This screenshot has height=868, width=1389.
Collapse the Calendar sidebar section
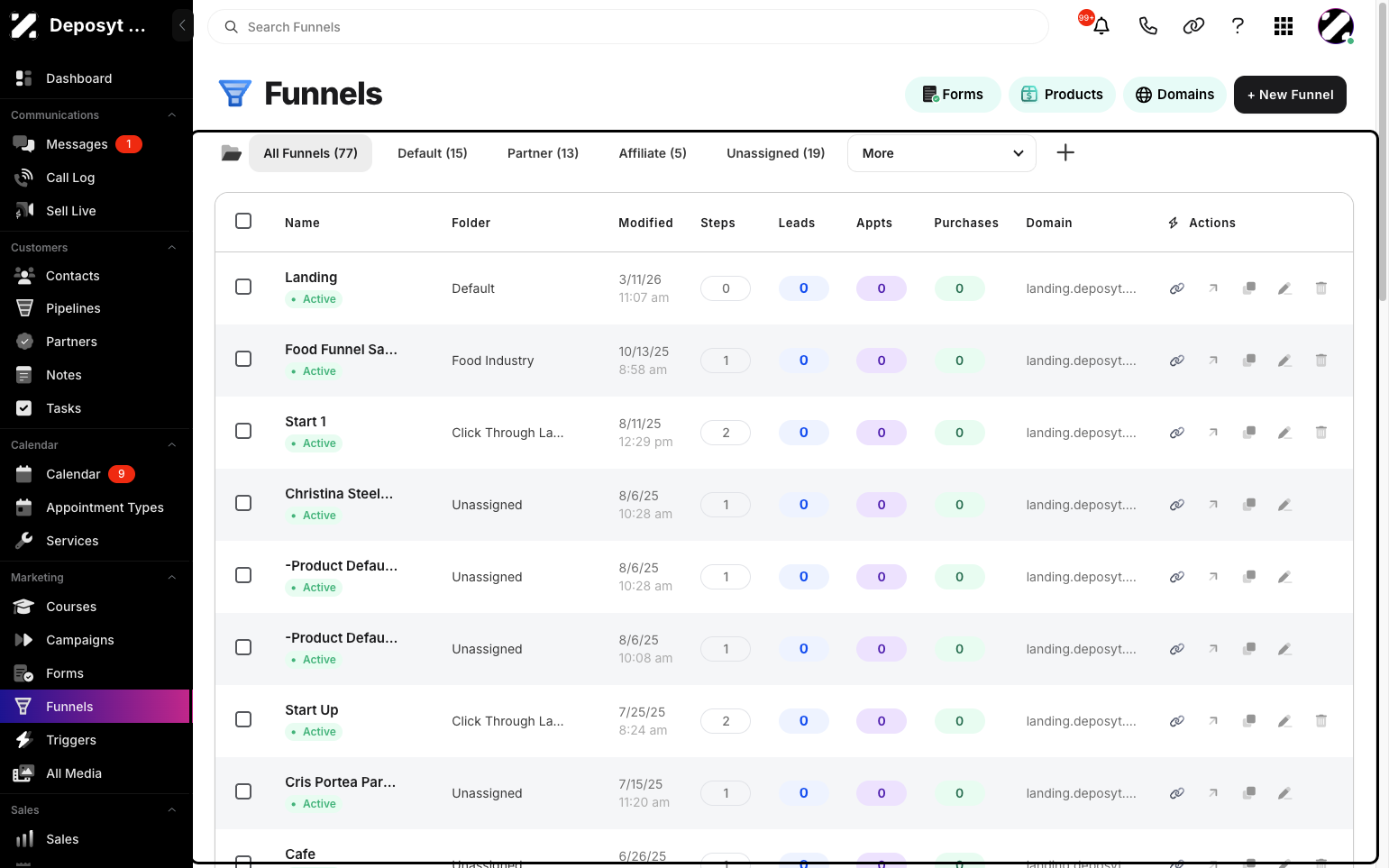[x=171, y=445]
